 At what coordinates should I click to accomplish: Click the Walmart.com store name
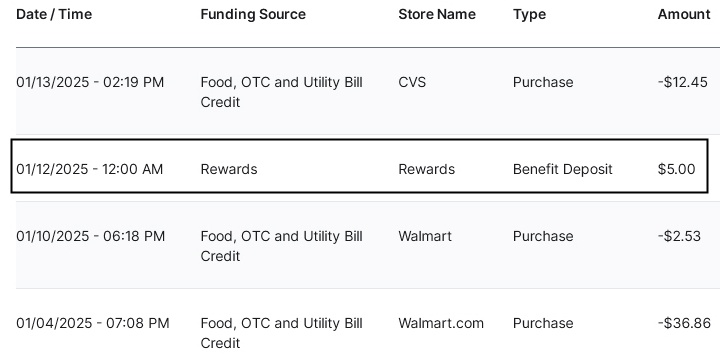tap(441, 323)
